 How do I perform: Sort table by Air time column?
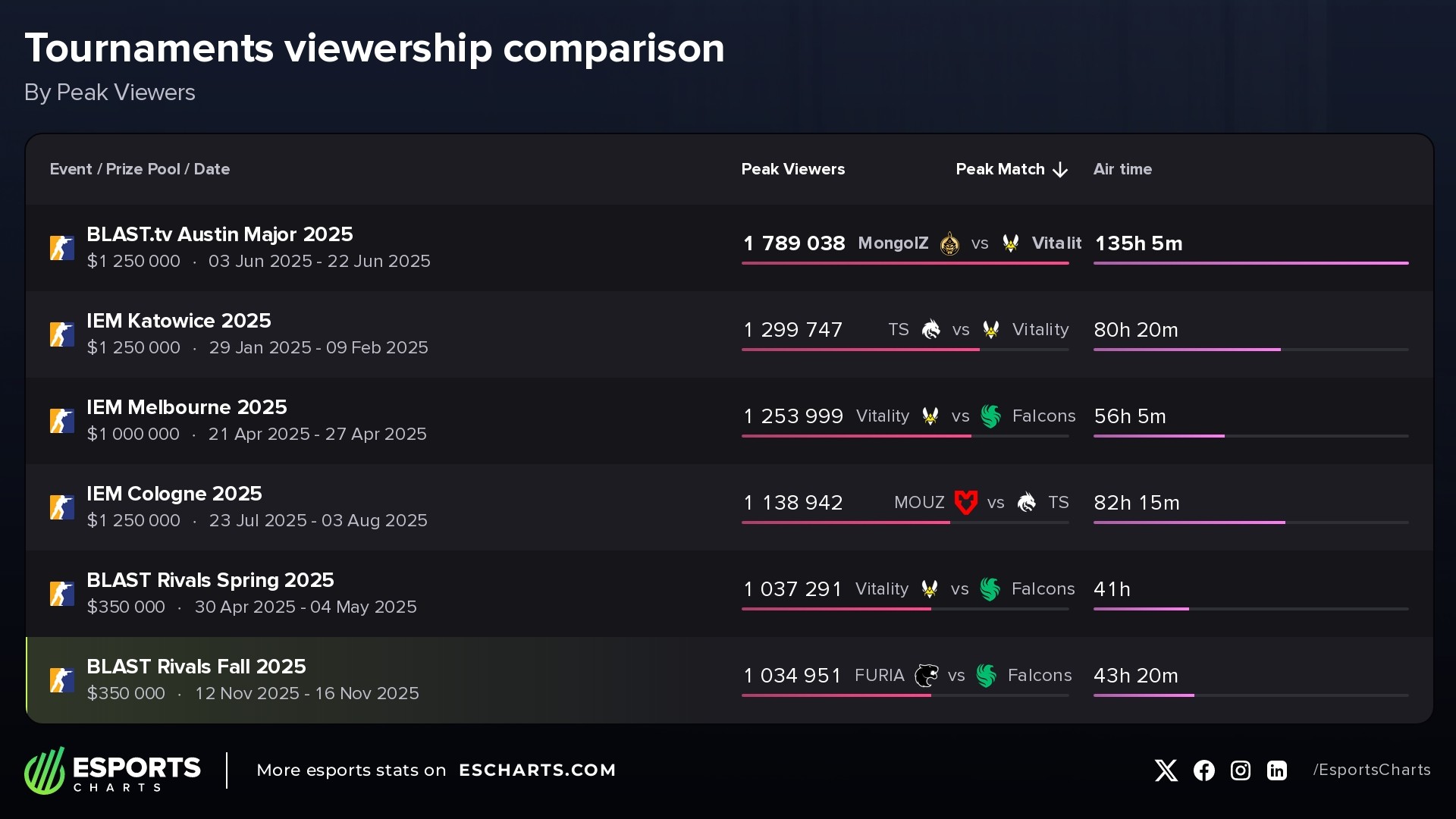pyautogui.click(x=1122, y=169)
